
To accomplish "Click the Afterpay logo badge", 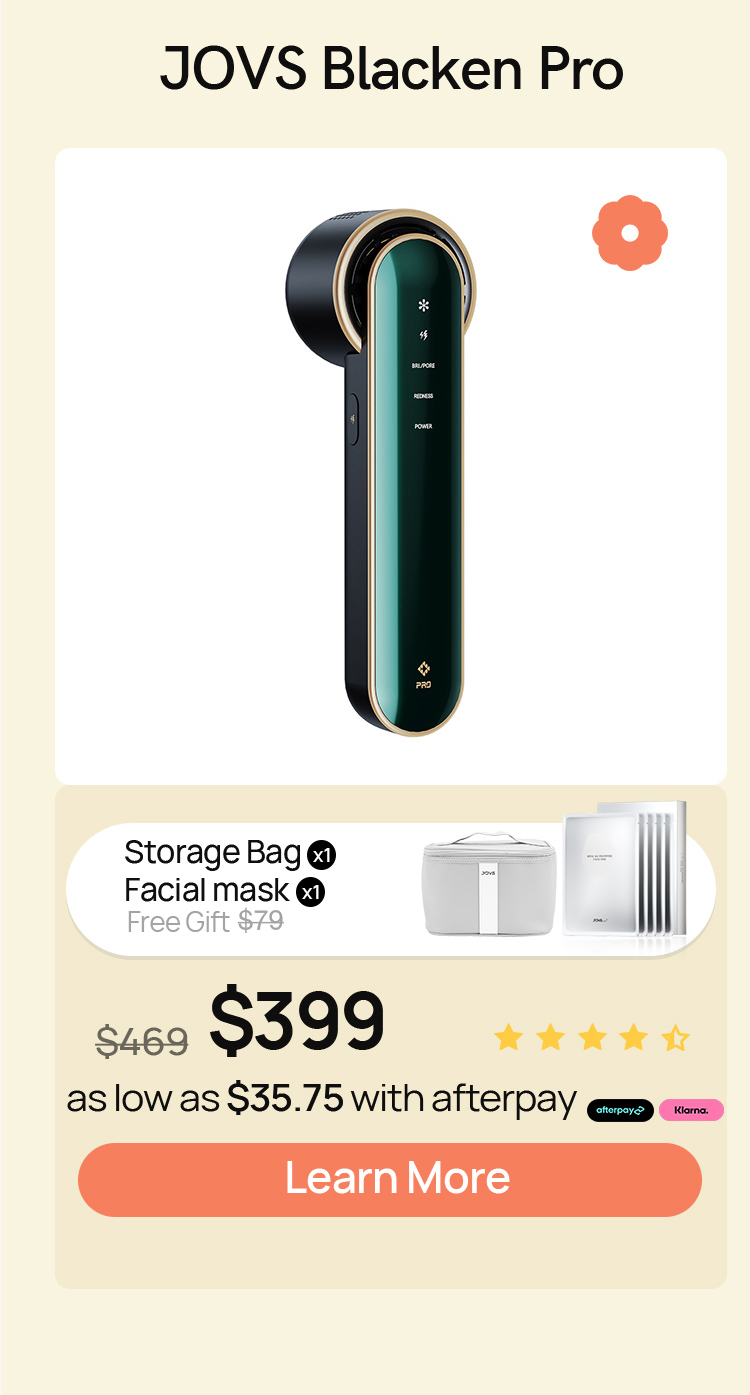I will click(620, 1110).
